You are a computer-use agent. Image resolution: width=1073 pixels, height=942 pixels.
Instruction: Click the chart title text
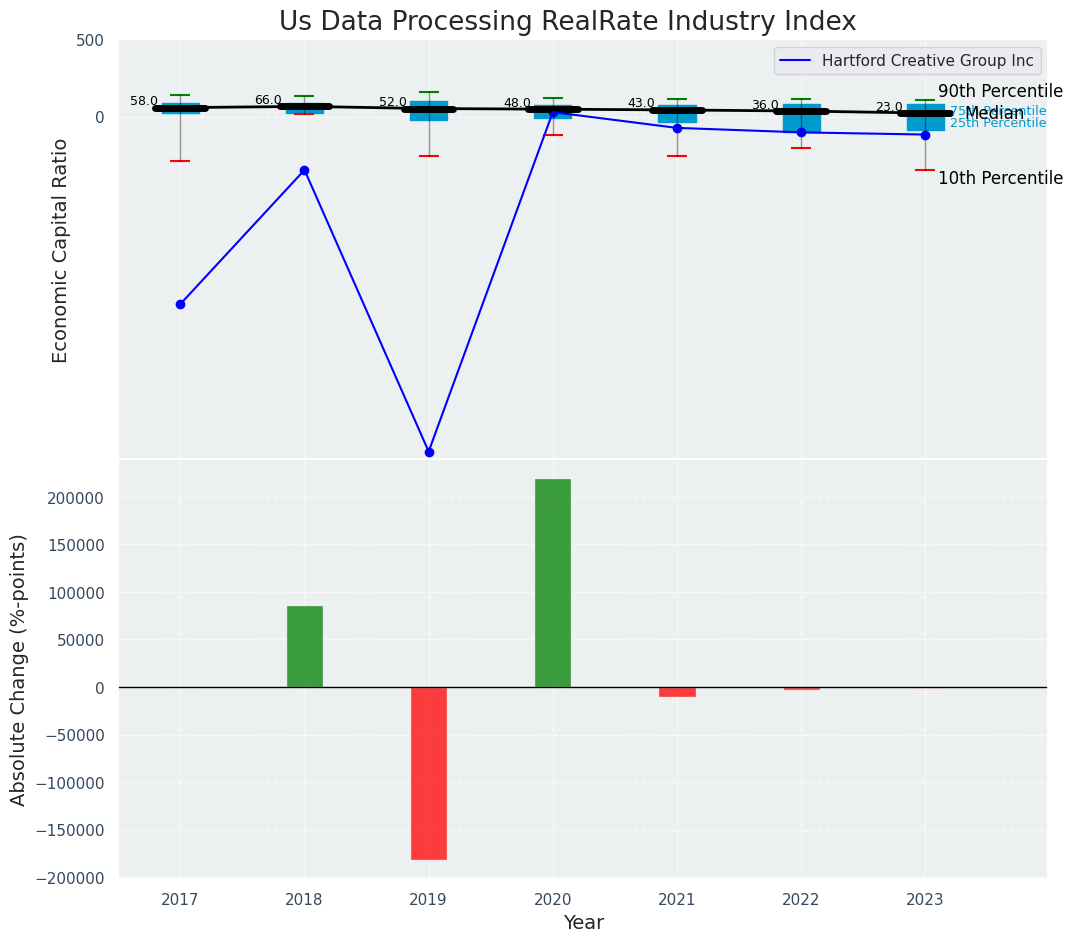(567, 22)
